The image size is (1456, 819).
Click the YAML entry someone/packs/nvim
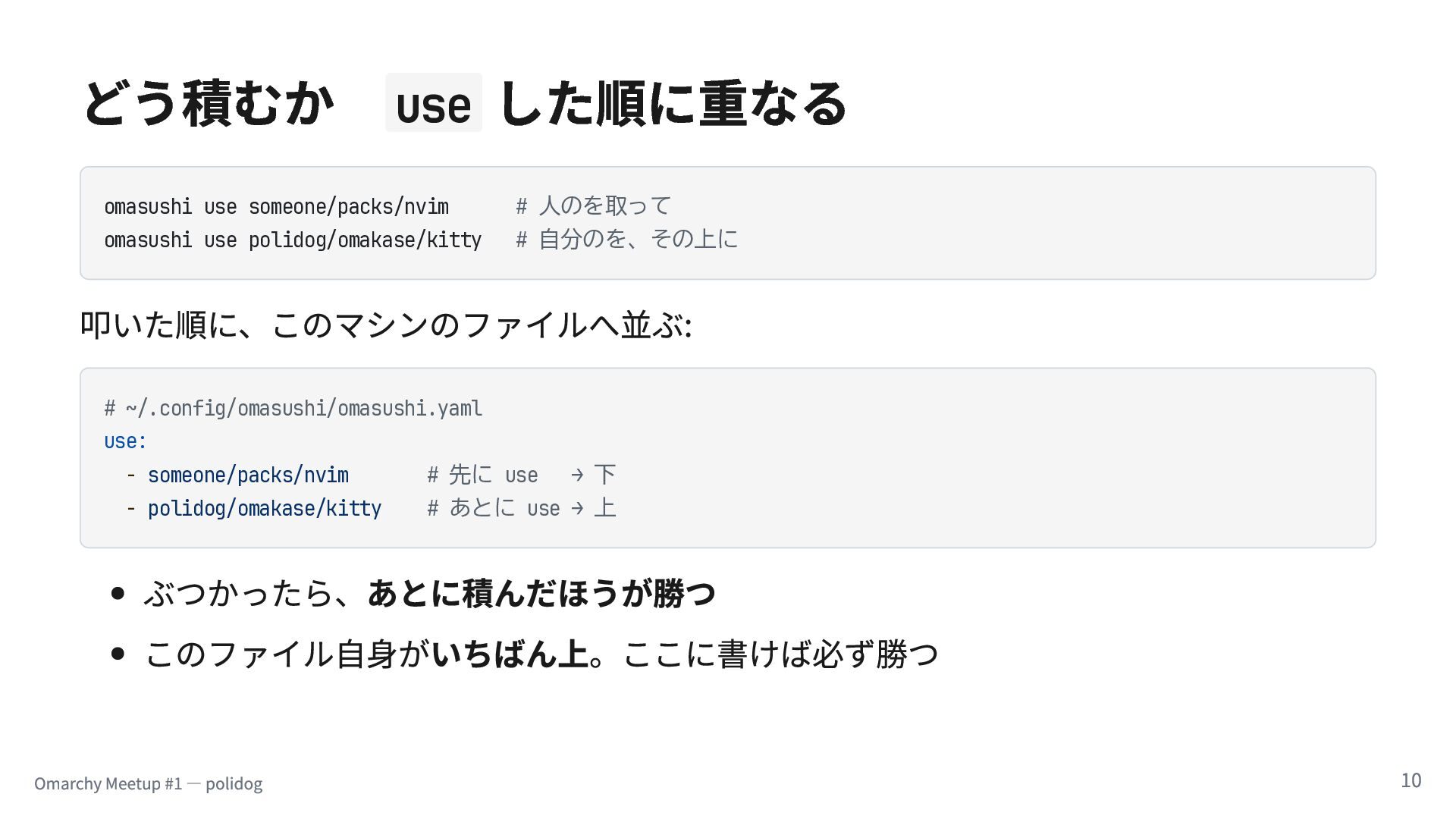pyautogui.click(x=248, y=475)
